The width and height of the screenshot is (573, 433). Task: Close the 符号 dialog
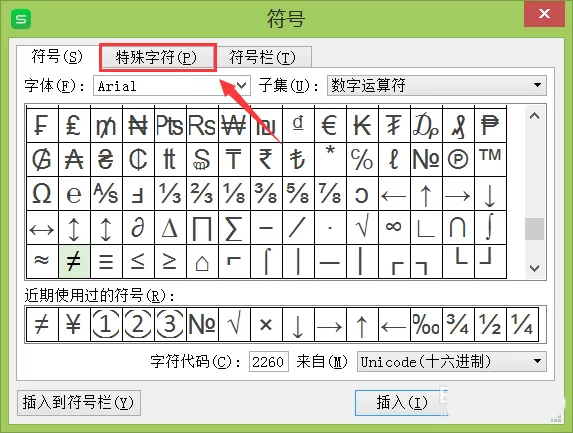544,14
